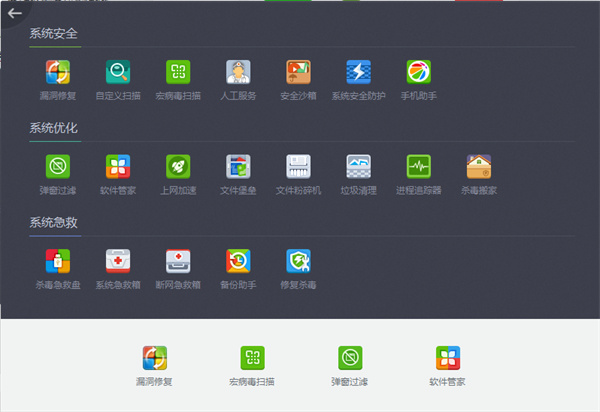This screenshot has width=600, height=412.
Task: Click 弹窗过滤 shortcut in the bottom bar
Action: pos(350,358)
